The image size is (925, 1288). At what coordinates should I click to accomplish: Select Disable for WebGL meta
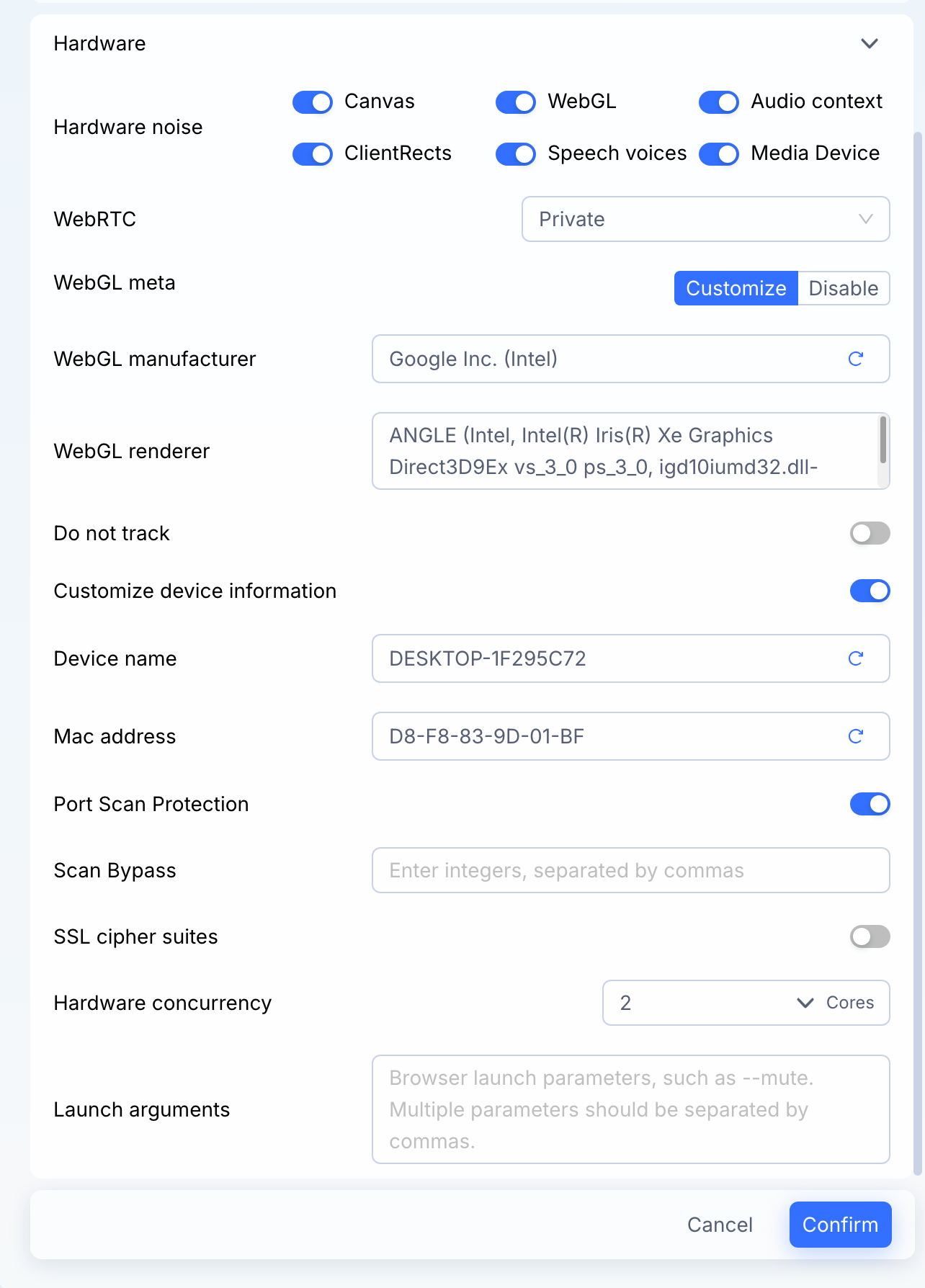[844, 288]
